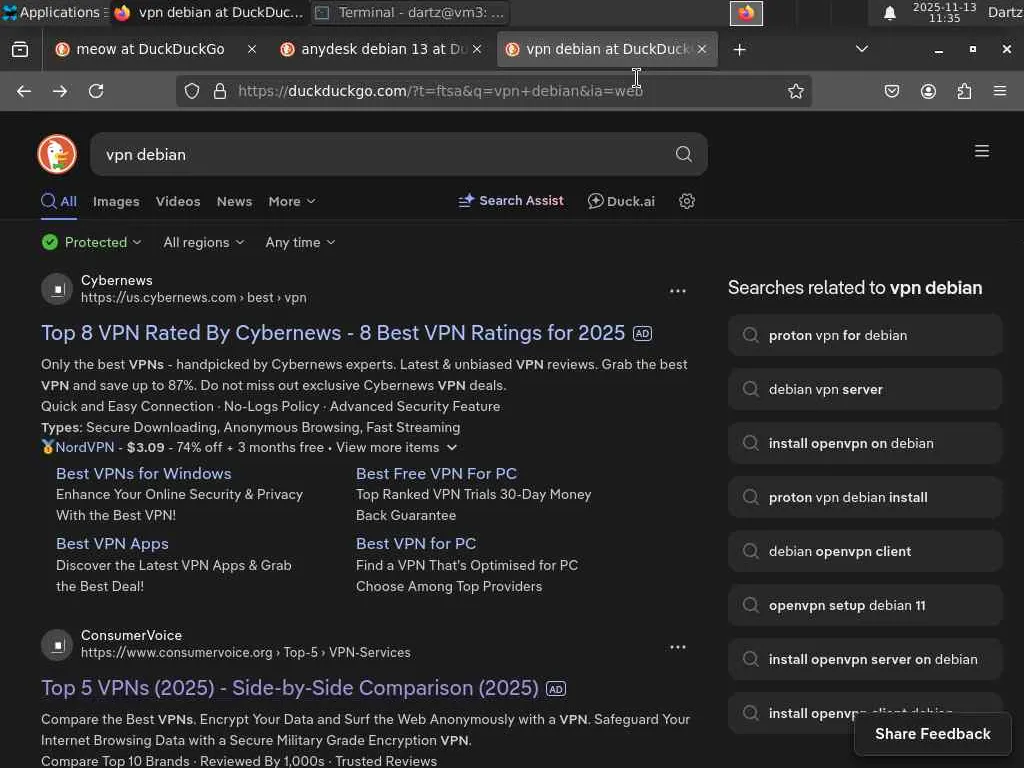This screenshot has height=768, width=1024.
Task: Search proton vpn debian install suggestion
Action: (865, 498)
